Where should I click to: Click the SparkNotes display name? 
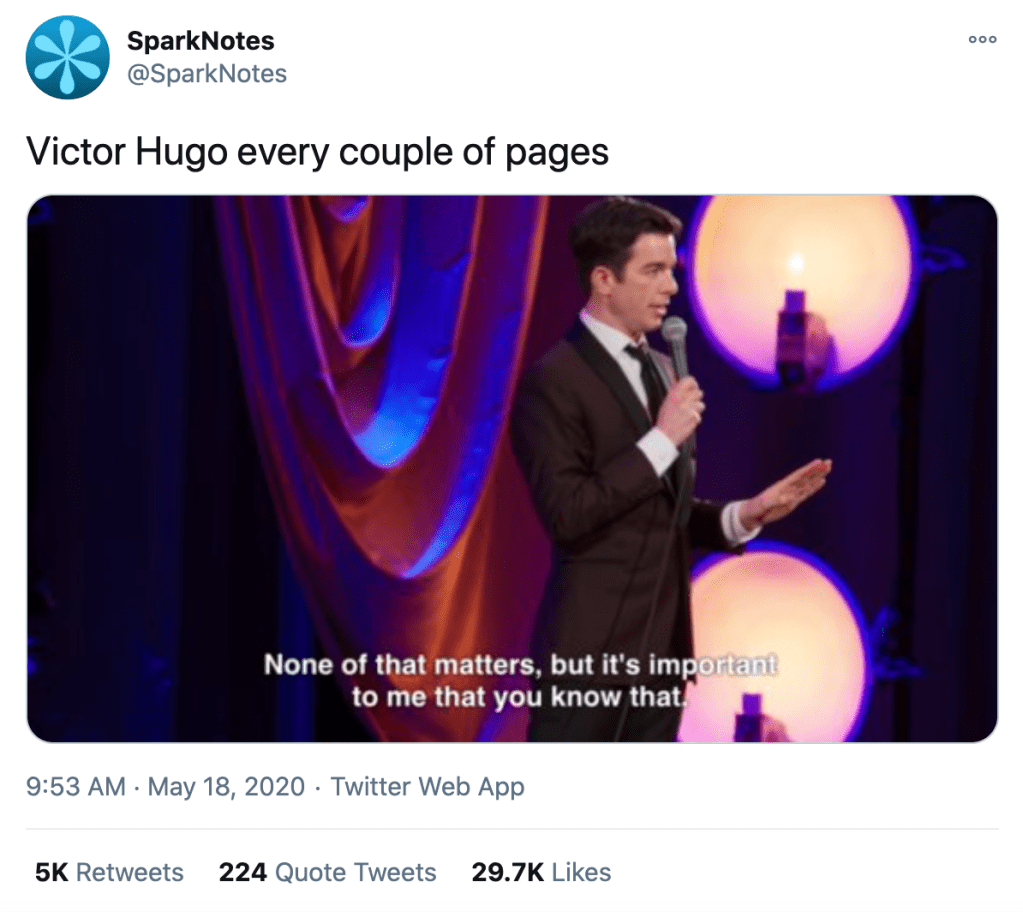tap(200, 41)
